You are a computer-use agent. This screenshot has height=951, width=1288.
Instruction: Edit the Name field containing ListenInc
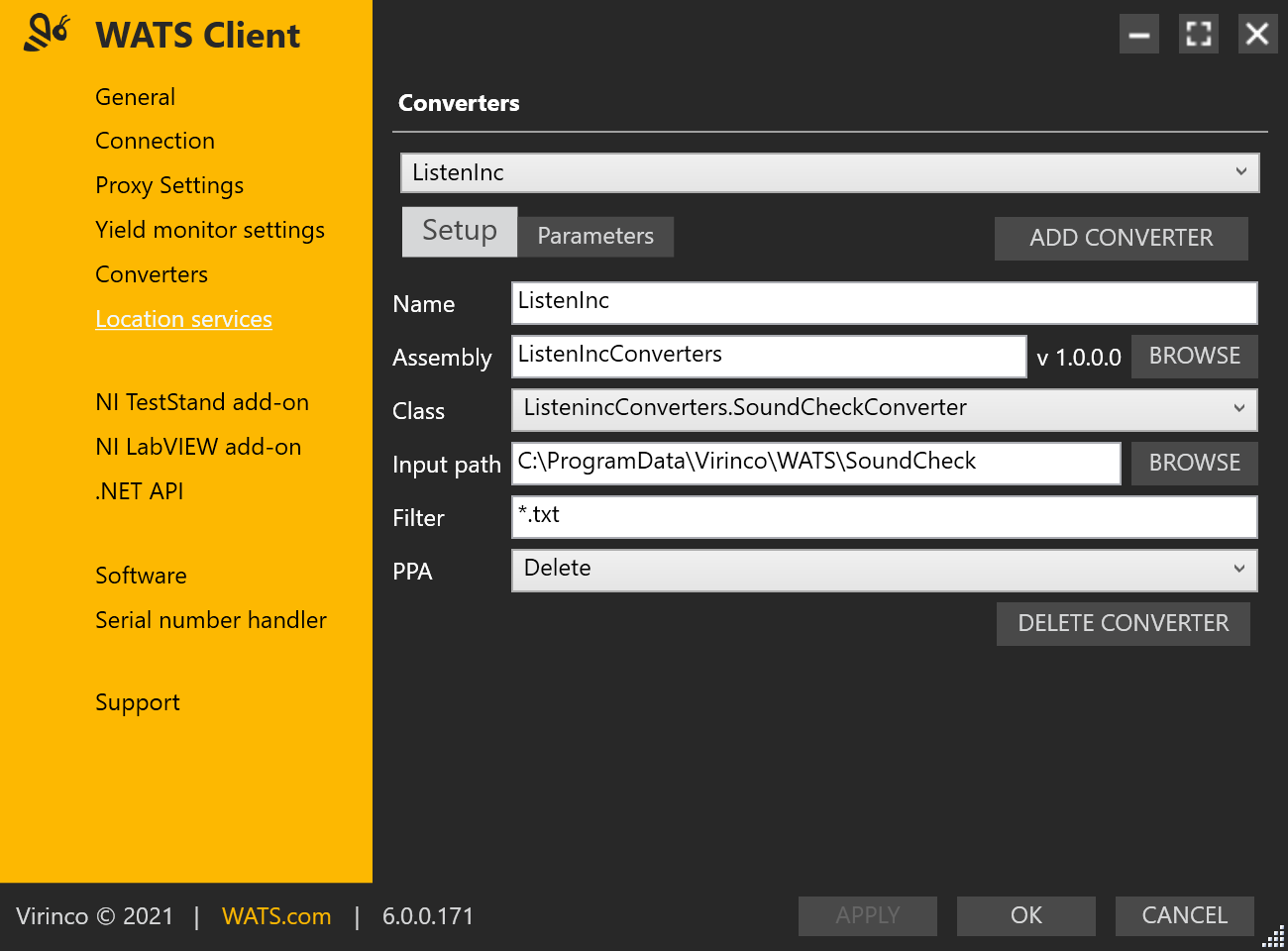pos(885,303)
